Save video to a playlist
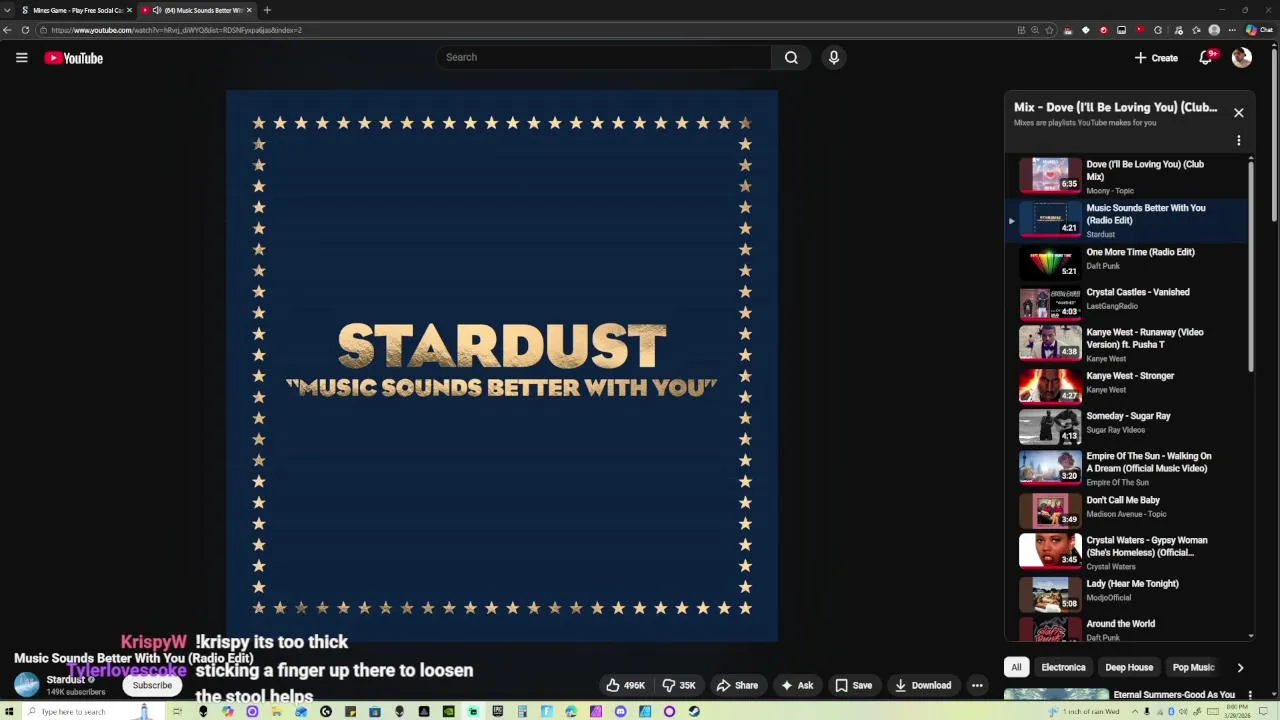Screen dimensions: 1280x720 (x=853, y=685)
